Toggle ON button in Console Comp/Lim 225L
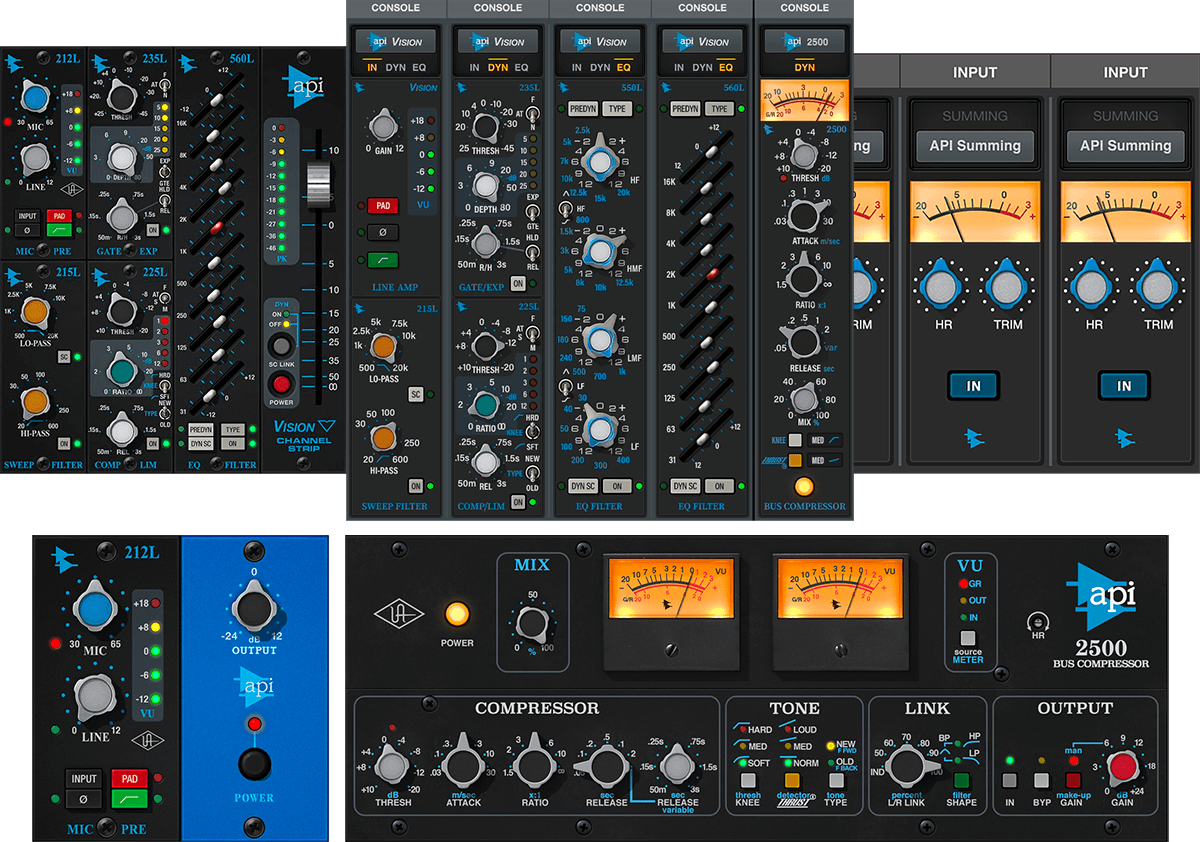 [x=518, y=502]
